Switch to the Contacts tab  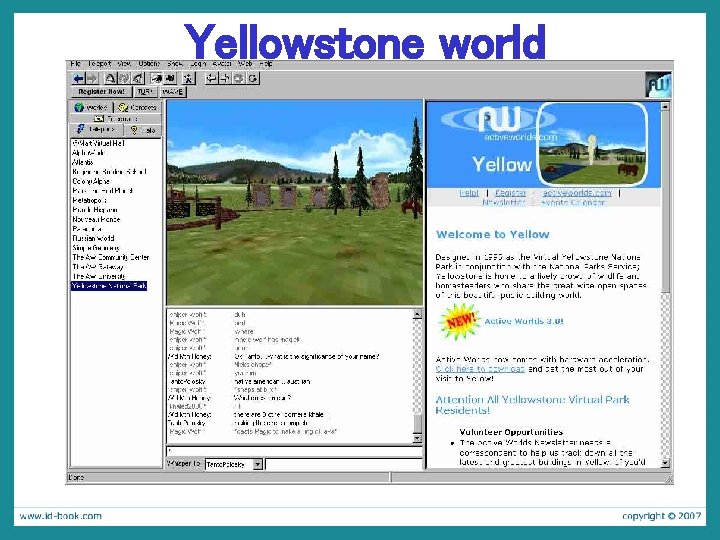tap(137, 107)
